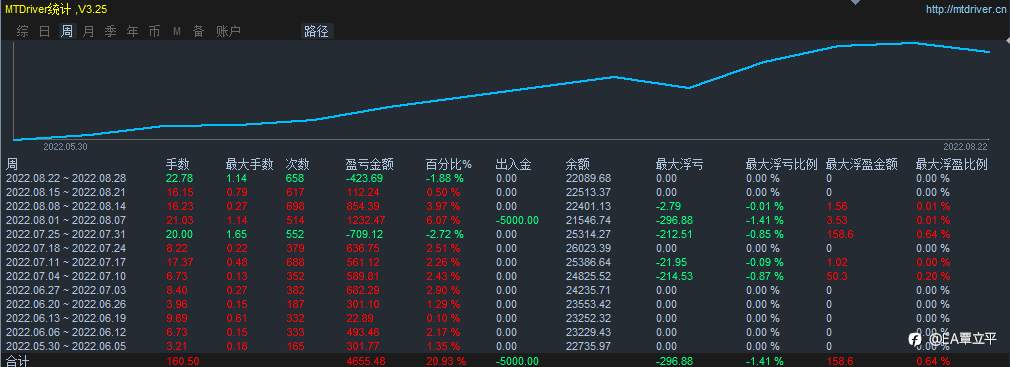Click profit value -423.69
The height and width of the screenshot is (367, 1010).
[x=364, y=178]
